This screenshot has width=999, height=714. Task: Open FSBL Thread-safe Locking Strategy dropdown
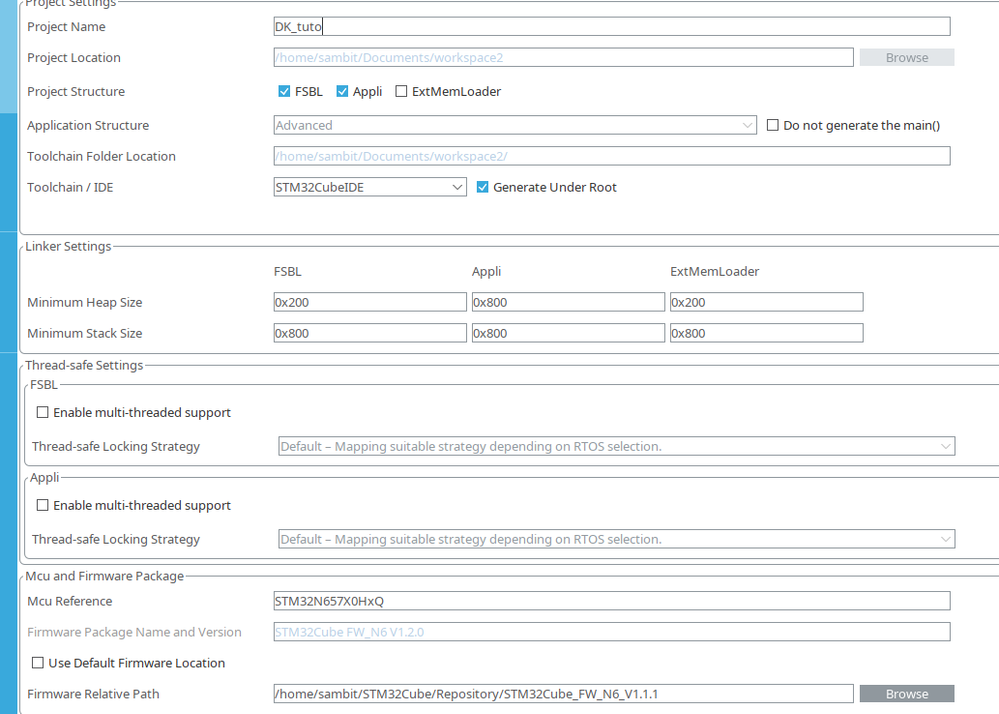click(616, 447)
